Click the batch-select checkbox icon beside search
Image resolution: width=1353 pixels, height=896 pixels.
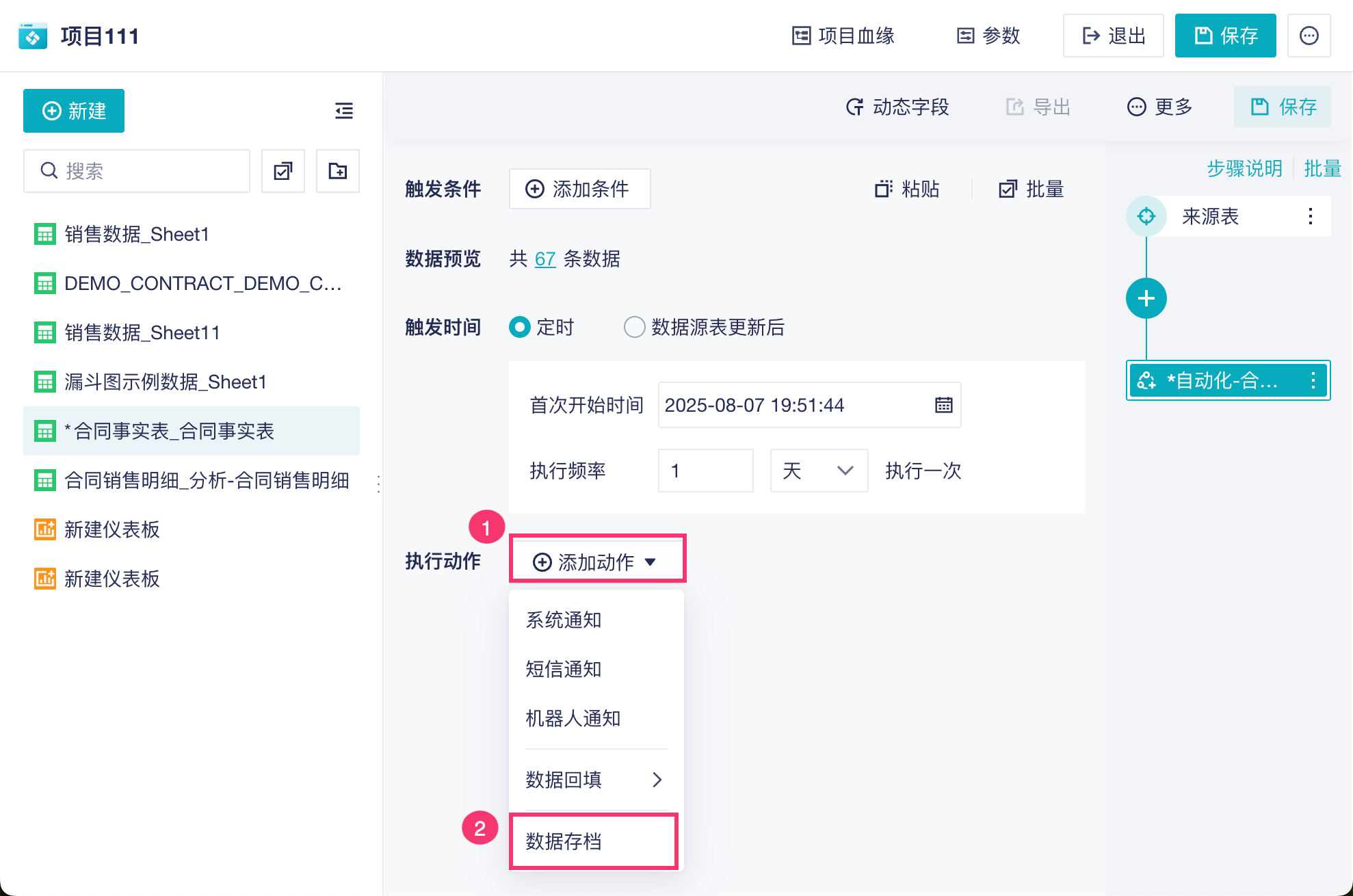283,171
